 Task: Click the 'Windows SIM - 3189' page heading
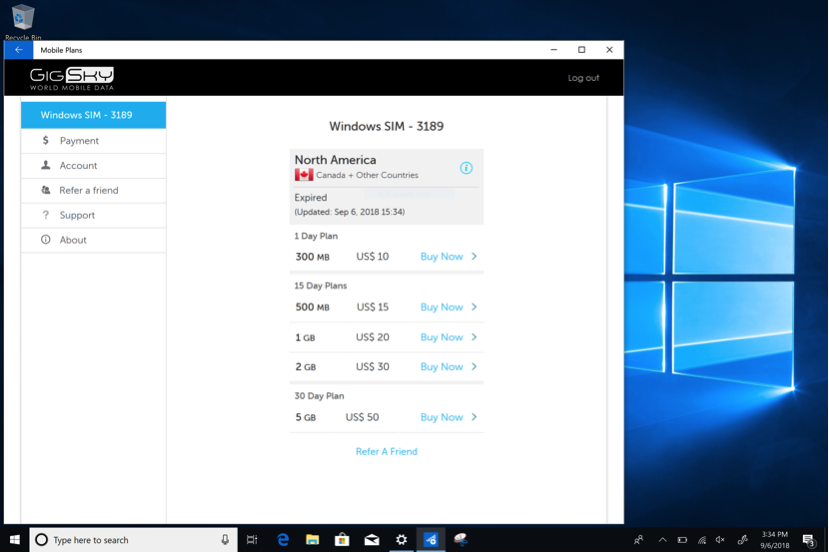point(386,126)
